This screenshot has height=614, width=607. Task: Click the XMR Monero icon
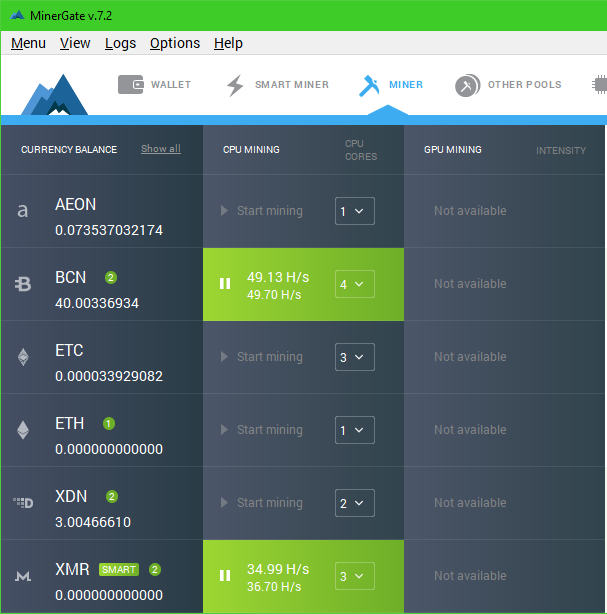[x=23, y=576]
